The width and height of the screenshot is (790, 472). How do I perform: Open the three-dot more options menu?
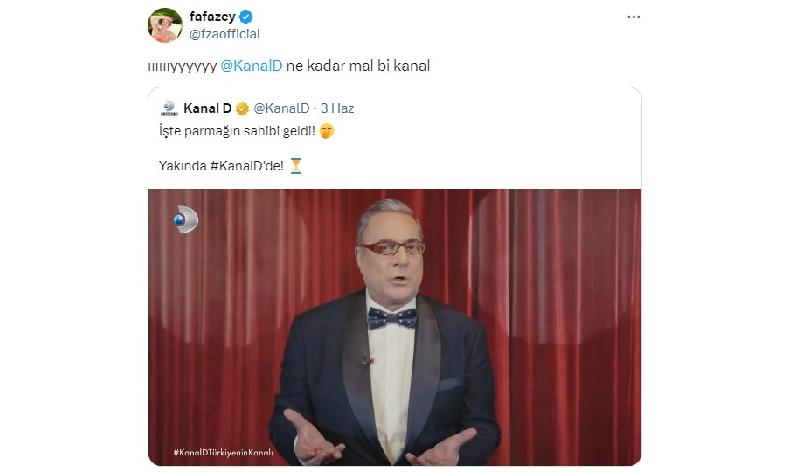tap(632, 18)
